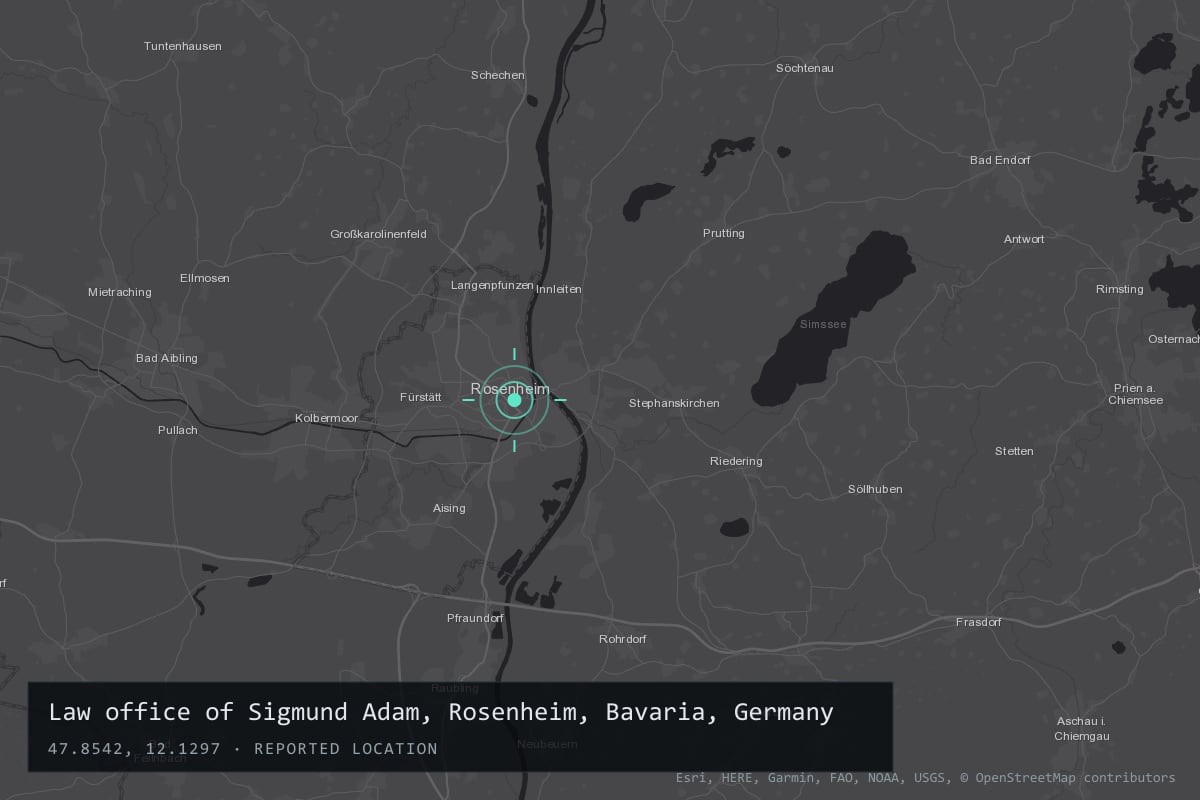Click the Stetten label

1014,451
